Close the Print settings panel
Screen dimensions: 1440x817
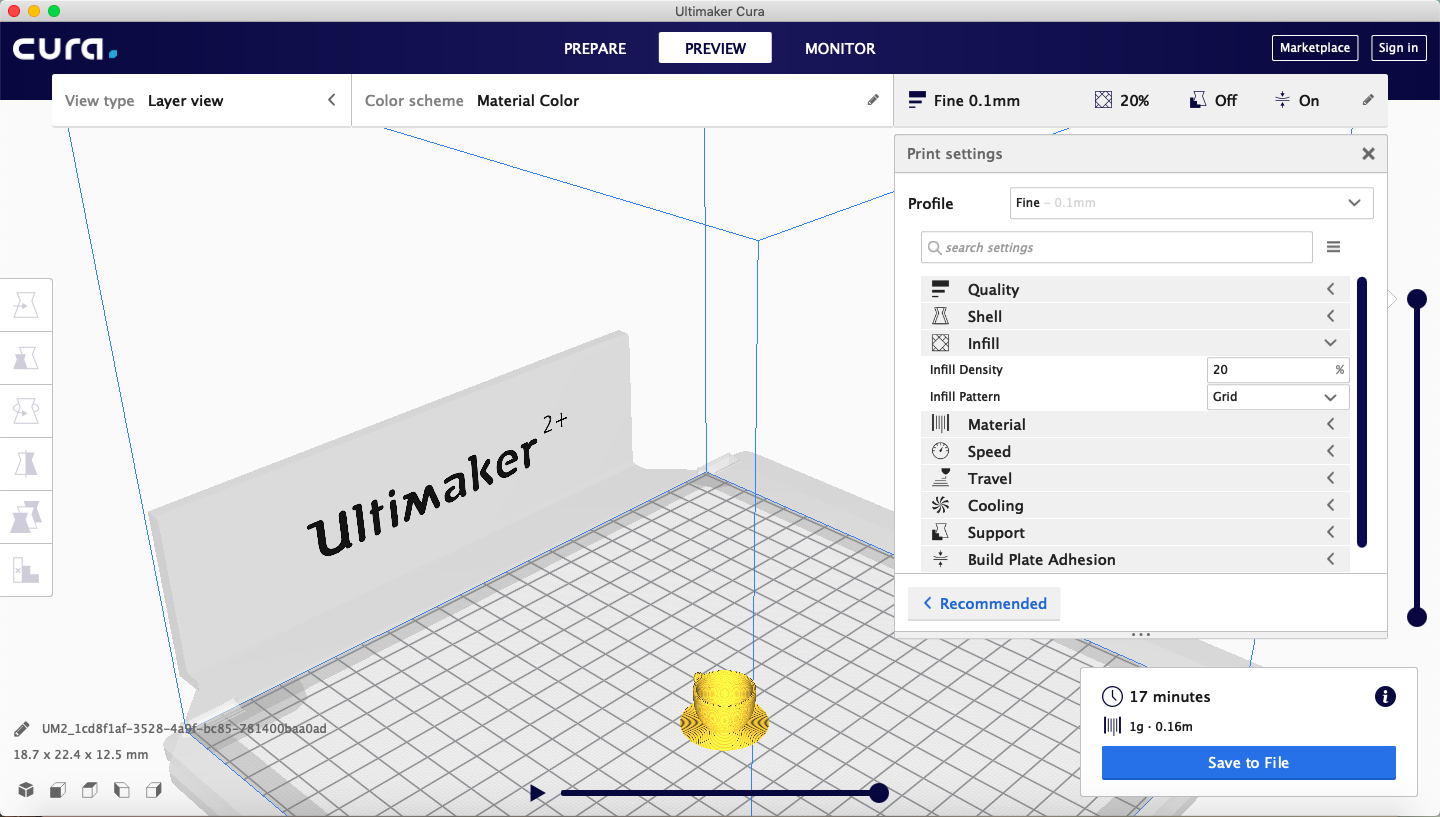click(x=1368, y=154)
